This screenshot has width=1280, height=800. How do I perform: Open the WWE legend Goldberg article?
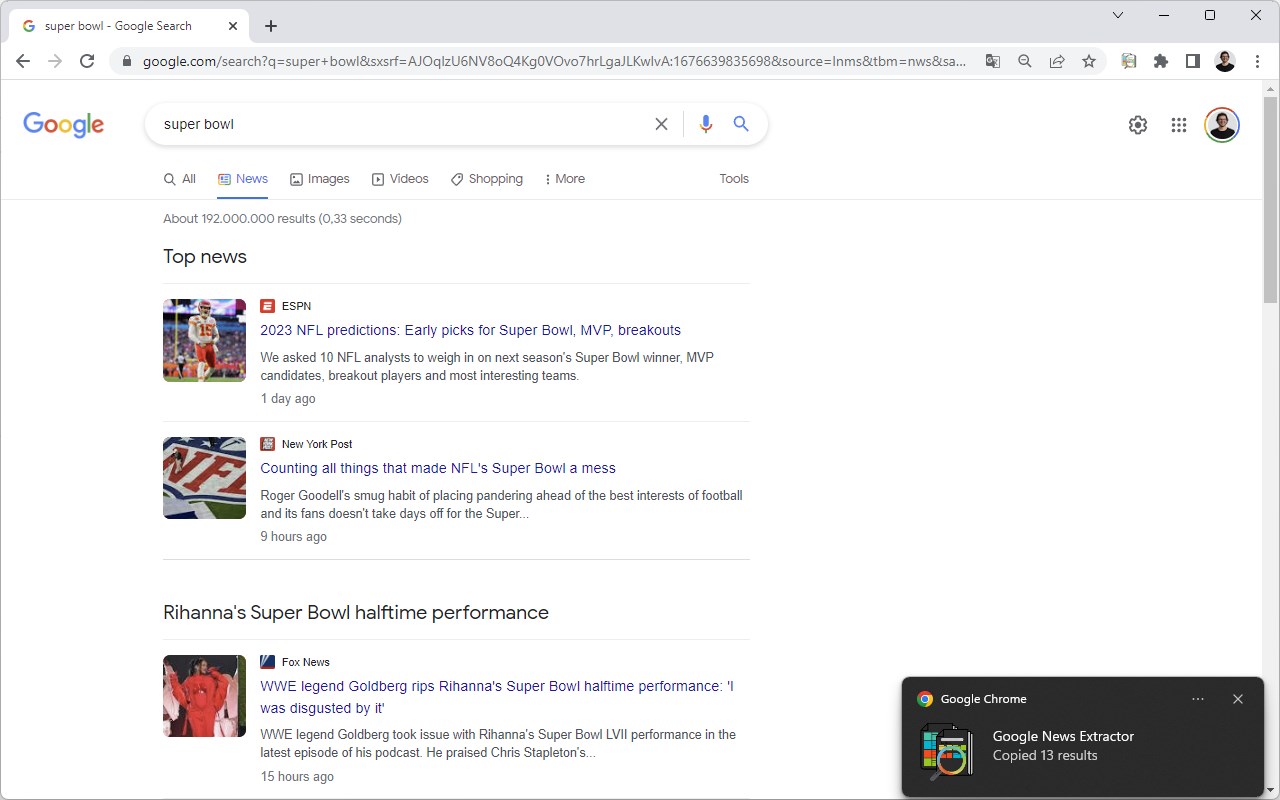coord(497,697)
